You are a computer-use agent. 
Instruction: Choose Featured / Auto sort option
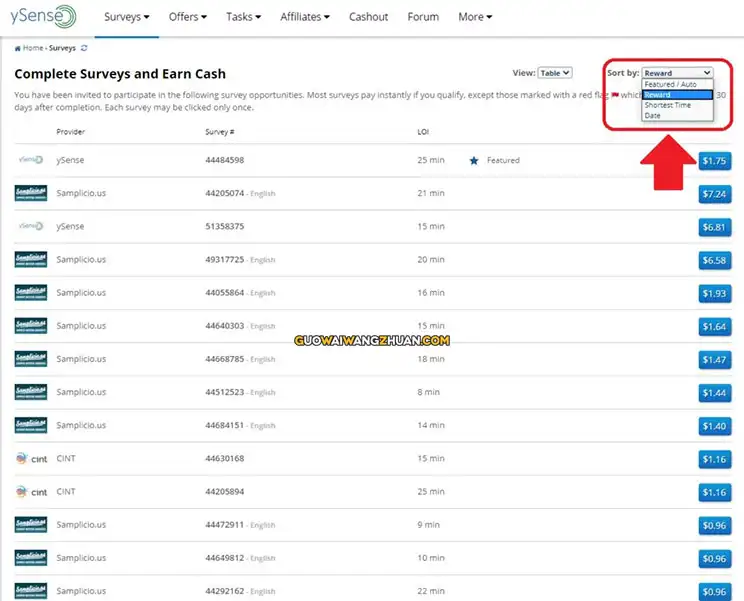click(x=677, y=84)
